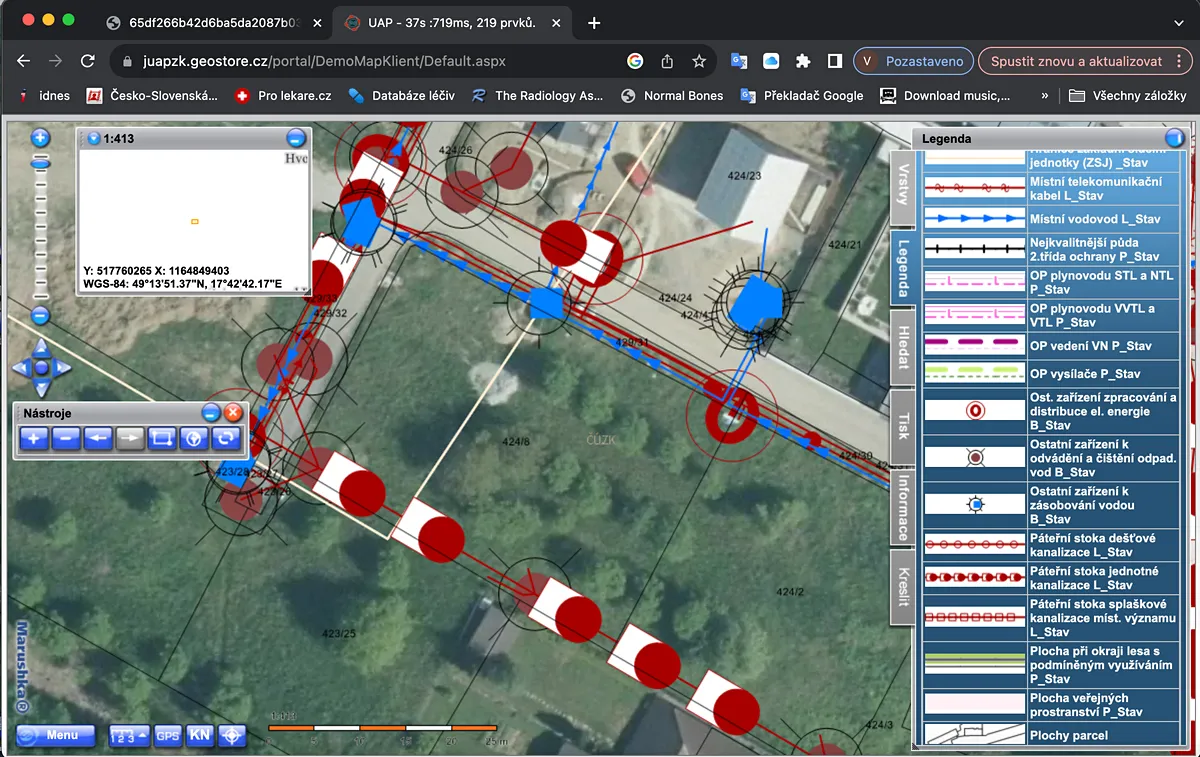The width and height of the screenshot is (1200, 757).
Task: Open the browser extensions puzzle icon
Action: [x=803, y=61]
